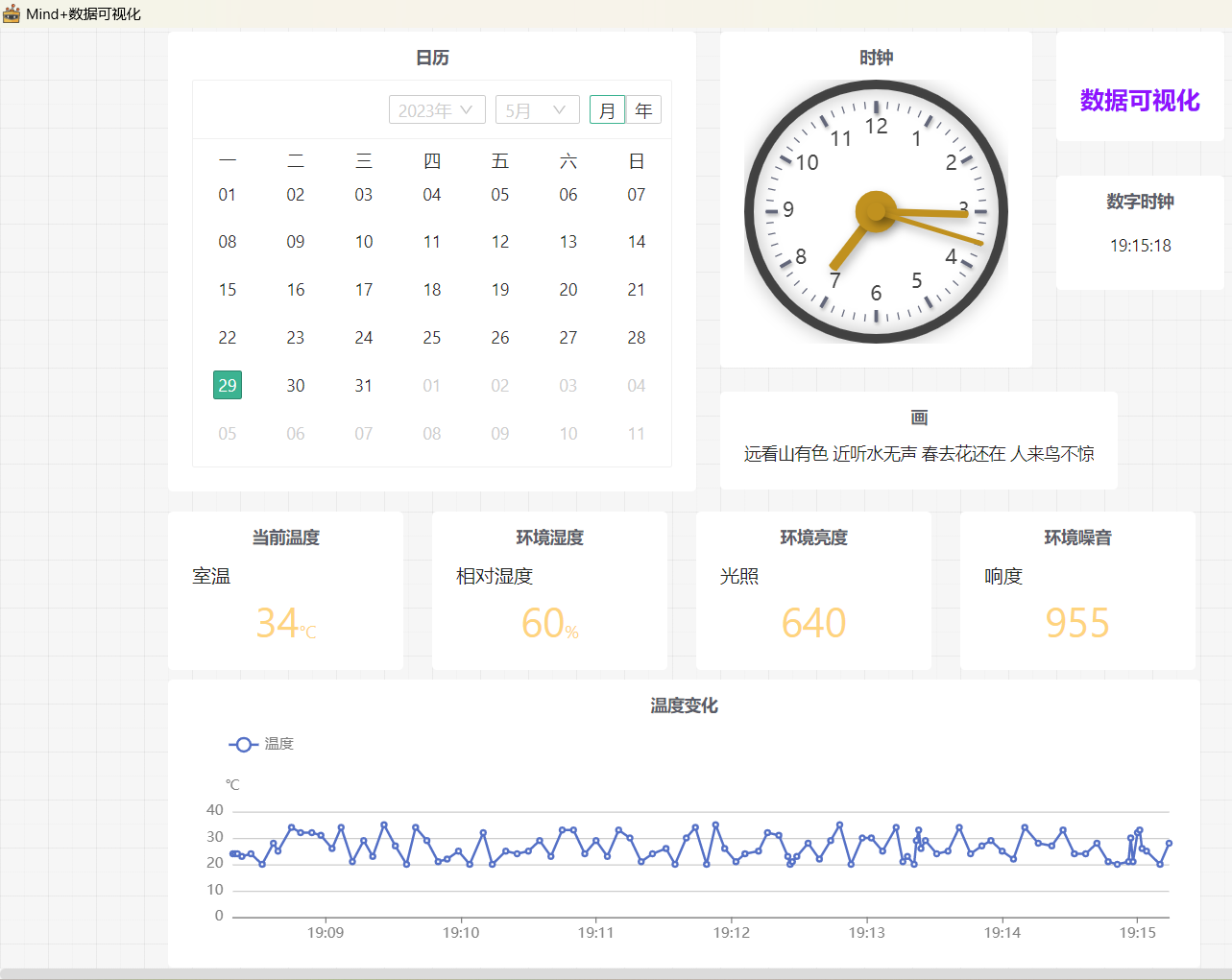Click the 数字时钟 widget title

click(x=1140, y=202)
